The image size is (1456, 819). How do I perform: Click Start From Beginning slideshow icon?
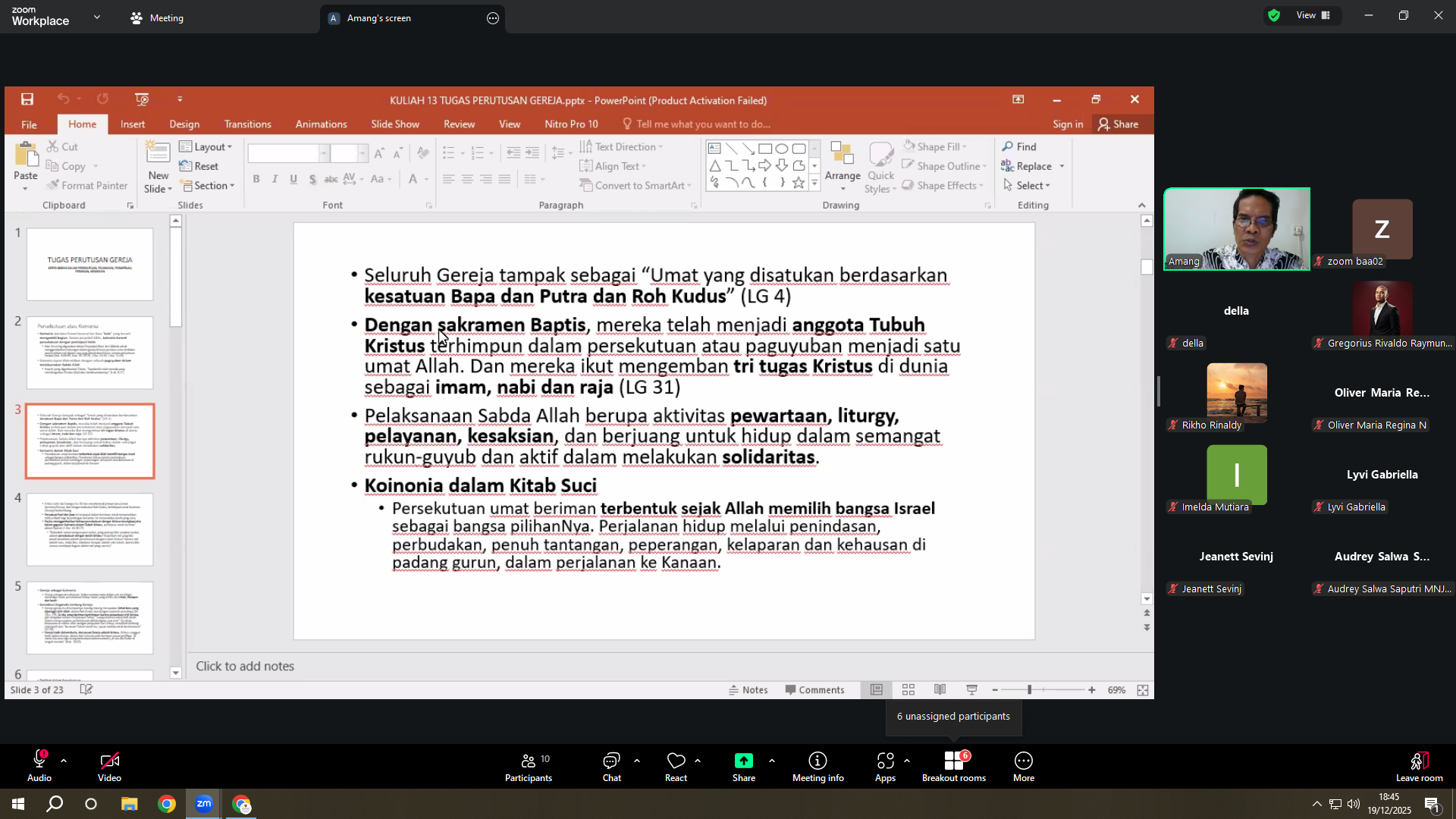(x=142, y=99)
